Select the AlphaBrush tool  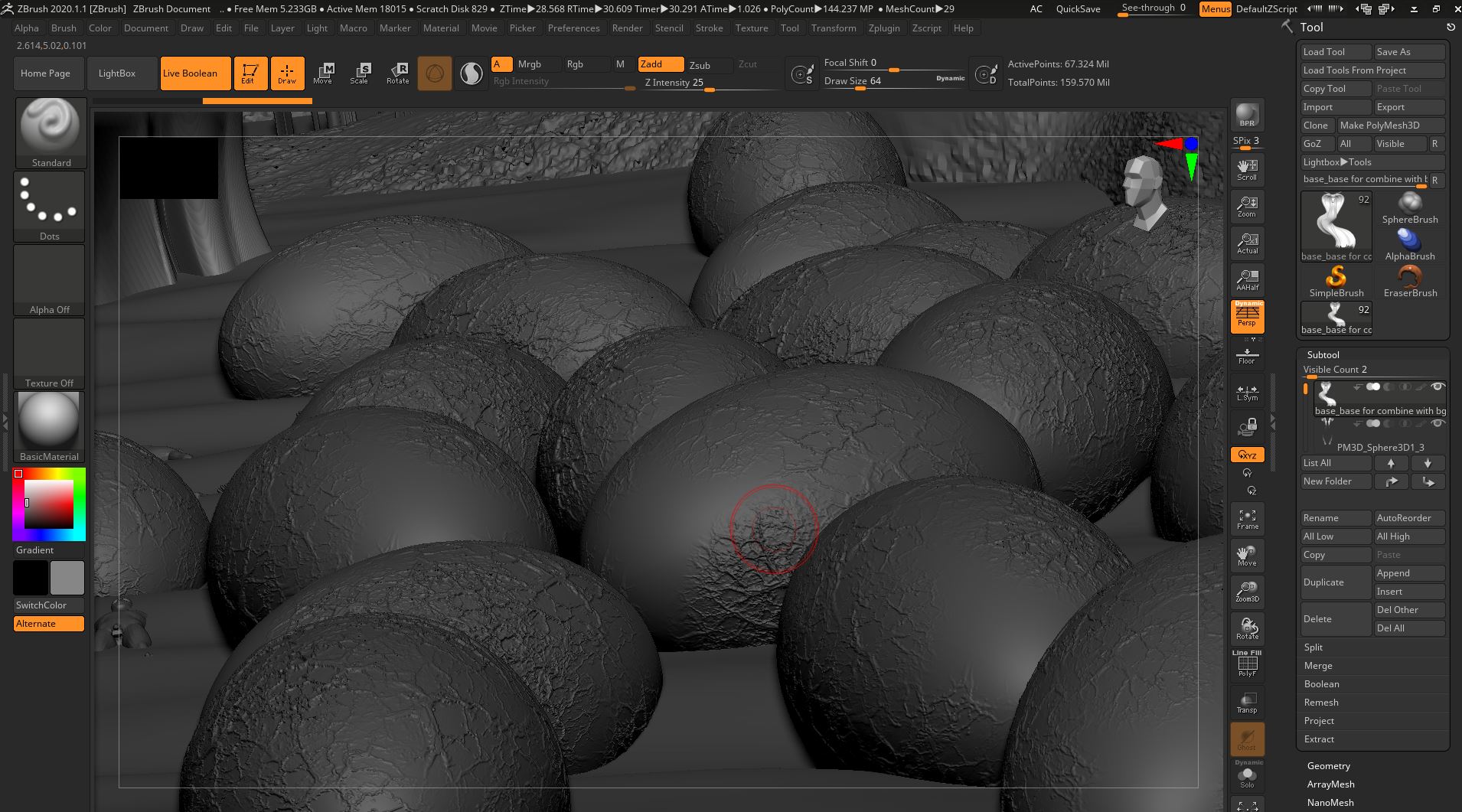[x=1410, y=245]
